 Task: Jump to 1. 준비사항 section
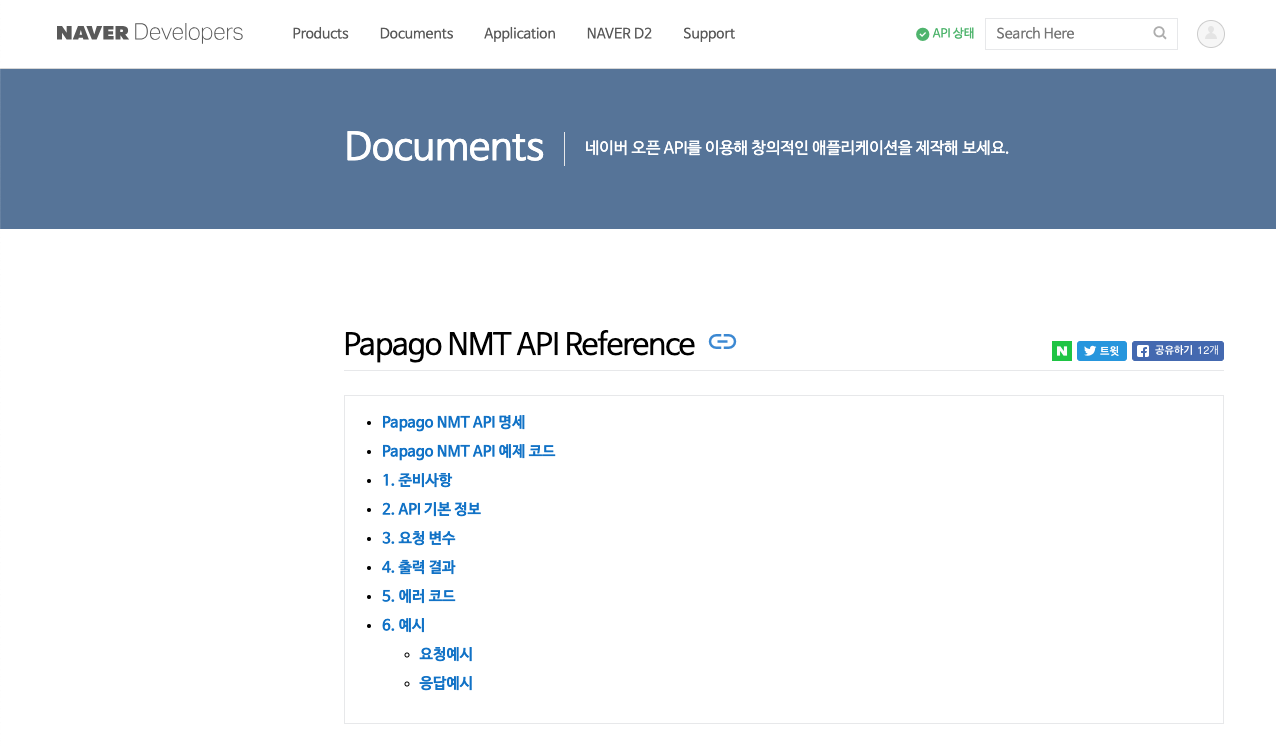[416, 480]
